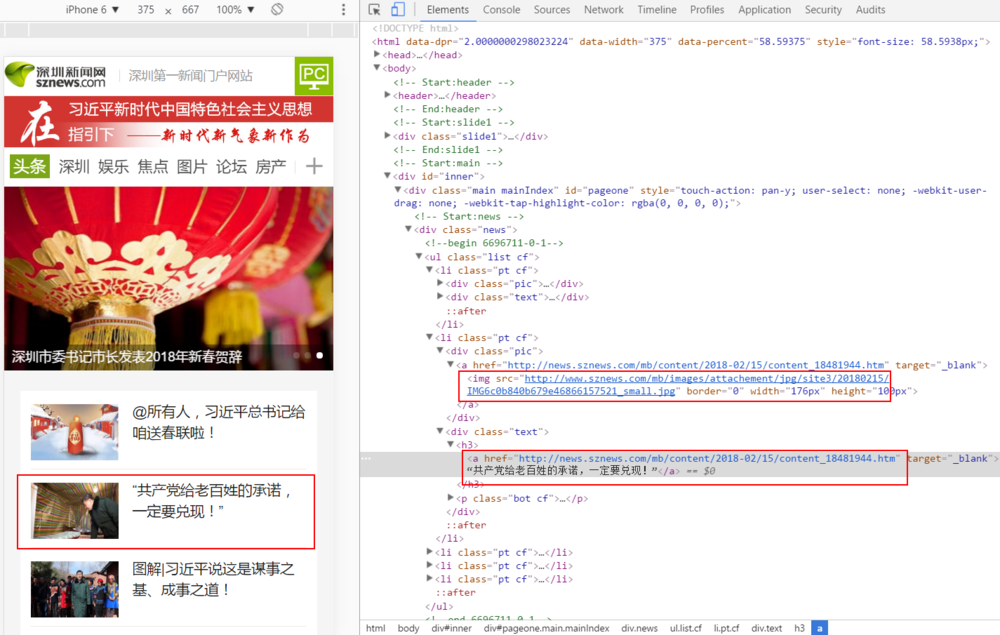Open the Application tab

point(764,10)
